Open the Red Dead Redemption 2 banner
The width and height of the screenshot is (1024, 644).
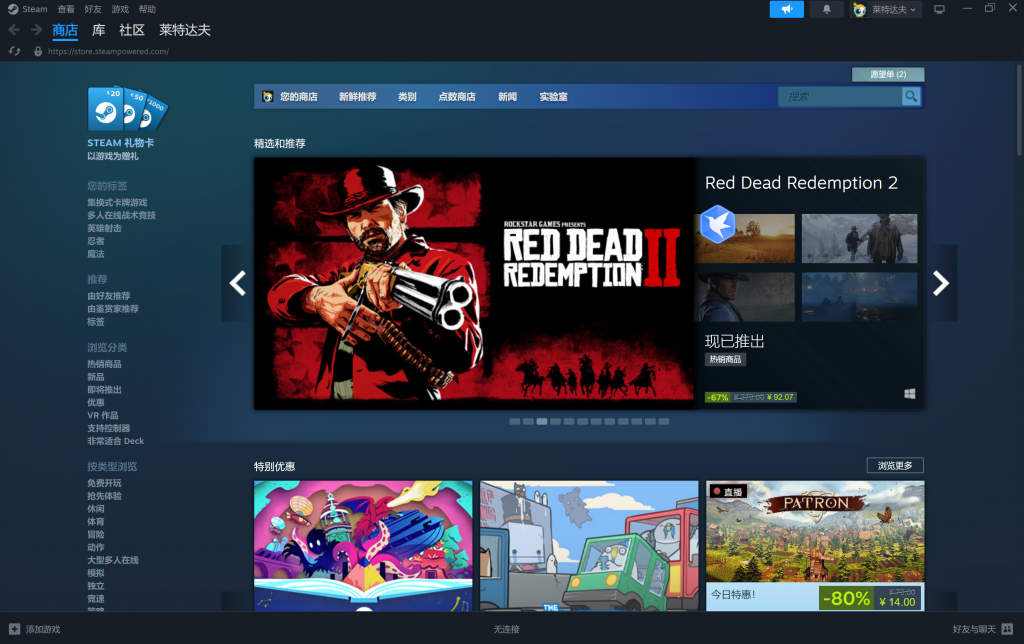pos(475,283)
